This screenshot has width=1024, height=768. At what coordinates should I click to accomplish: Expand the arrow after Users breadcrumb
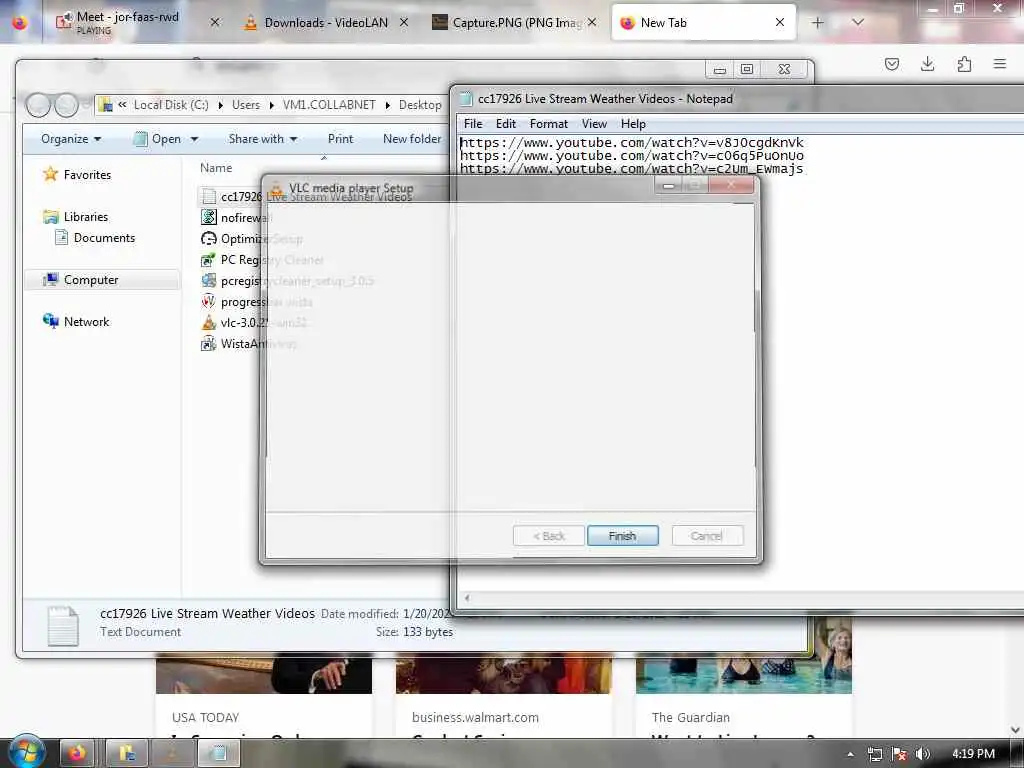(x=272, y=105)
